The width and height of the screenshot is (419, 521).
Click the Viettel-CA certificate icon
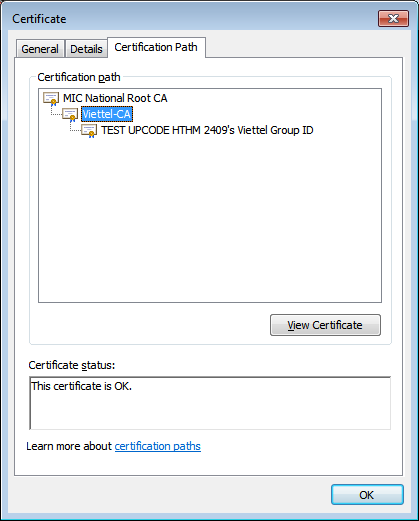point(70,115)
